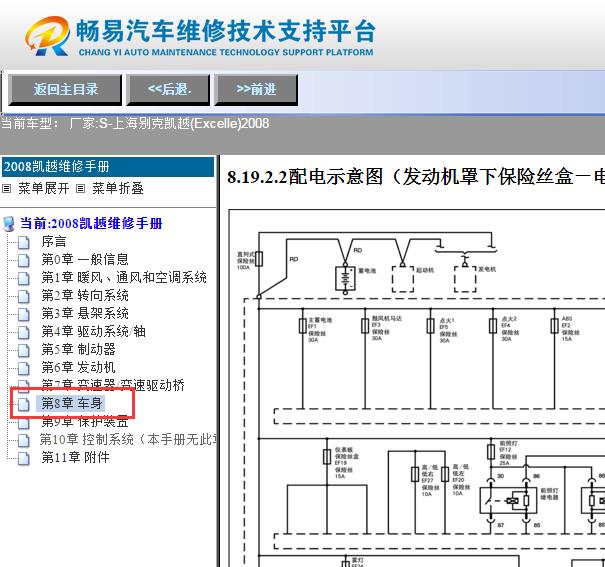Open the 序言 tree entry
This screenshot has height=567, width=605.
click(x=54, y=241)
